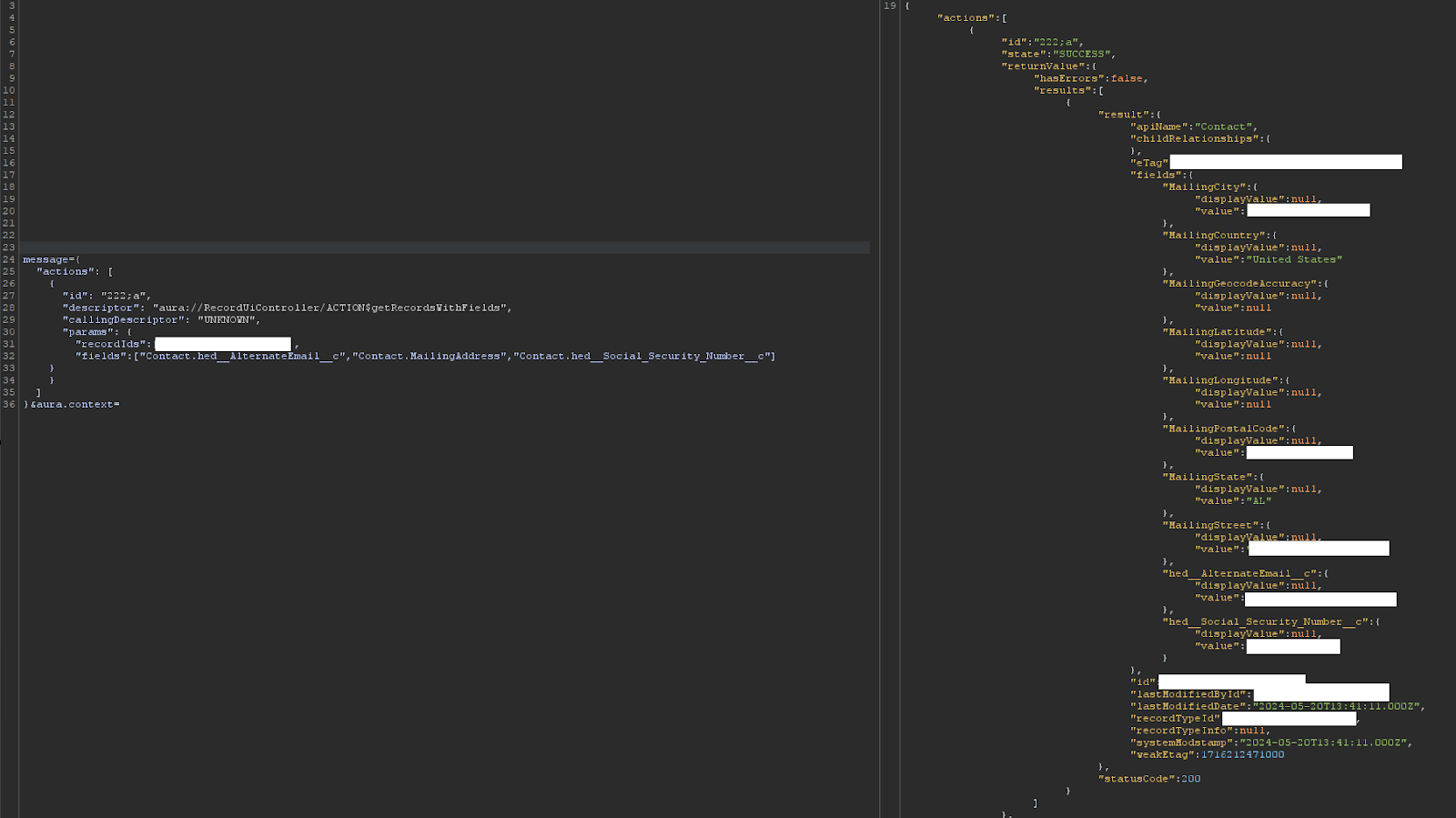Screen dimensions: 1456x818
Task: Select the "lastModifiedDate" timestamp line
Action: [x=1278, y=706]
